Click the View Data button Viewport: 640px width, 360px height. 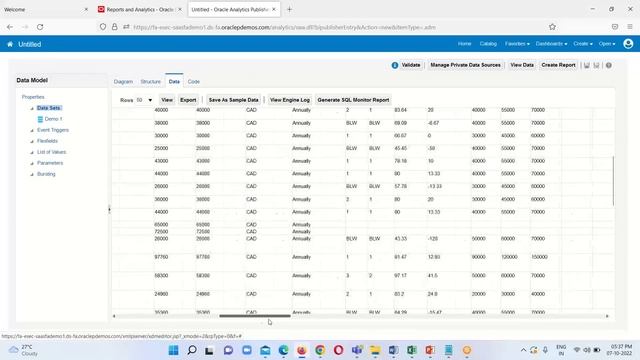point(522,65)
